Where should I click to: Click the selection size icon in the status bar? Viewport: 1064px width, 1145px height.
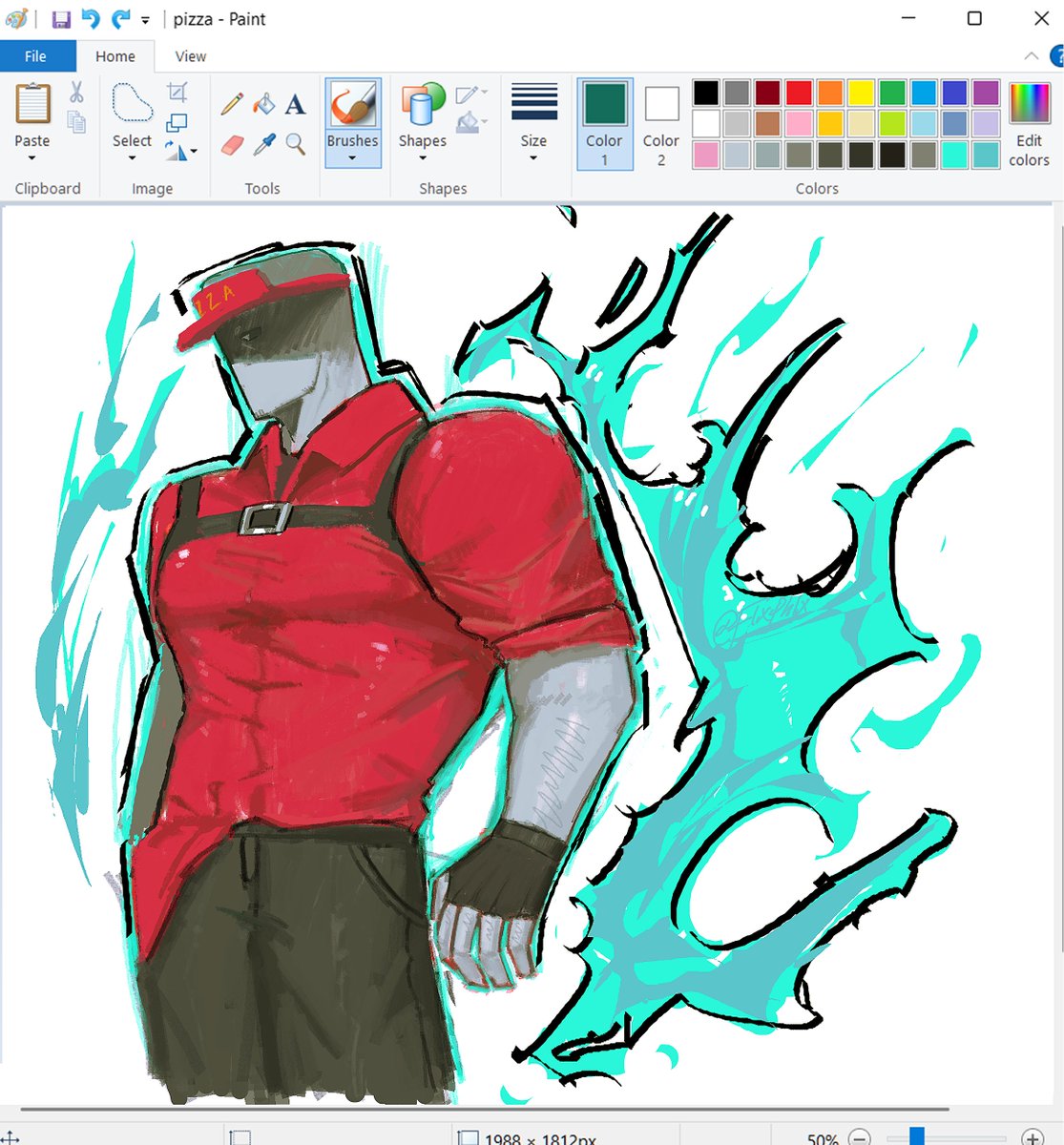click(241, 1138)
